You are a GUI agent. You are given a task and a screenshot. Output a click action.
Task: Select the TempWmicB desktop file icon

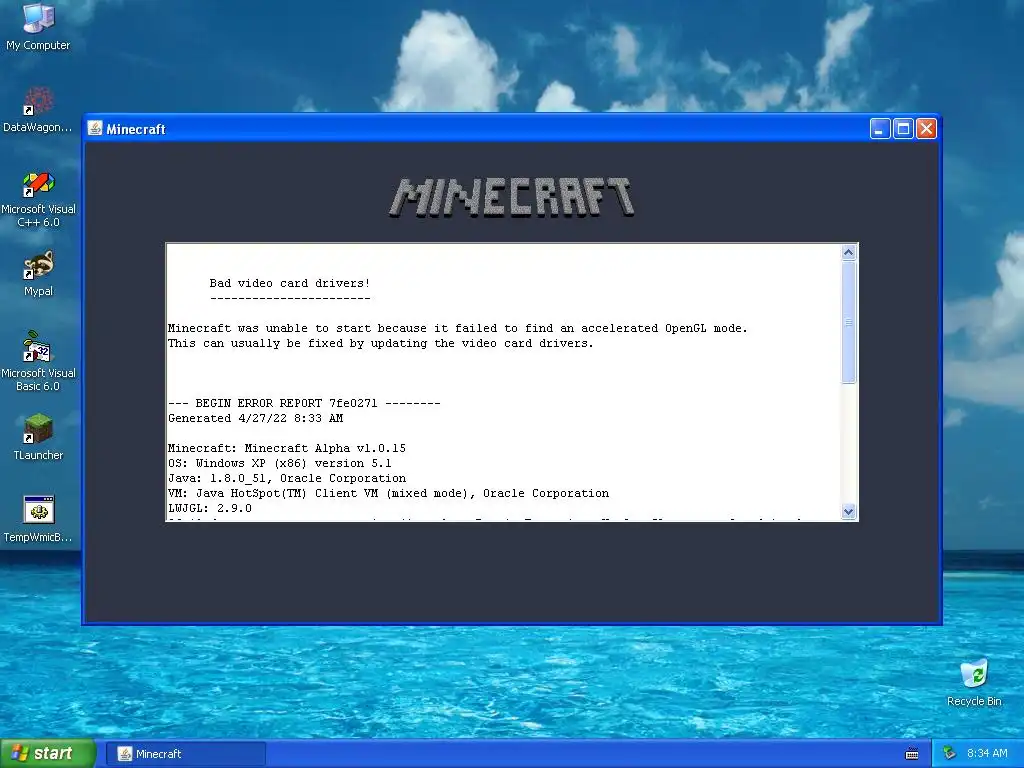pos(38,519)
